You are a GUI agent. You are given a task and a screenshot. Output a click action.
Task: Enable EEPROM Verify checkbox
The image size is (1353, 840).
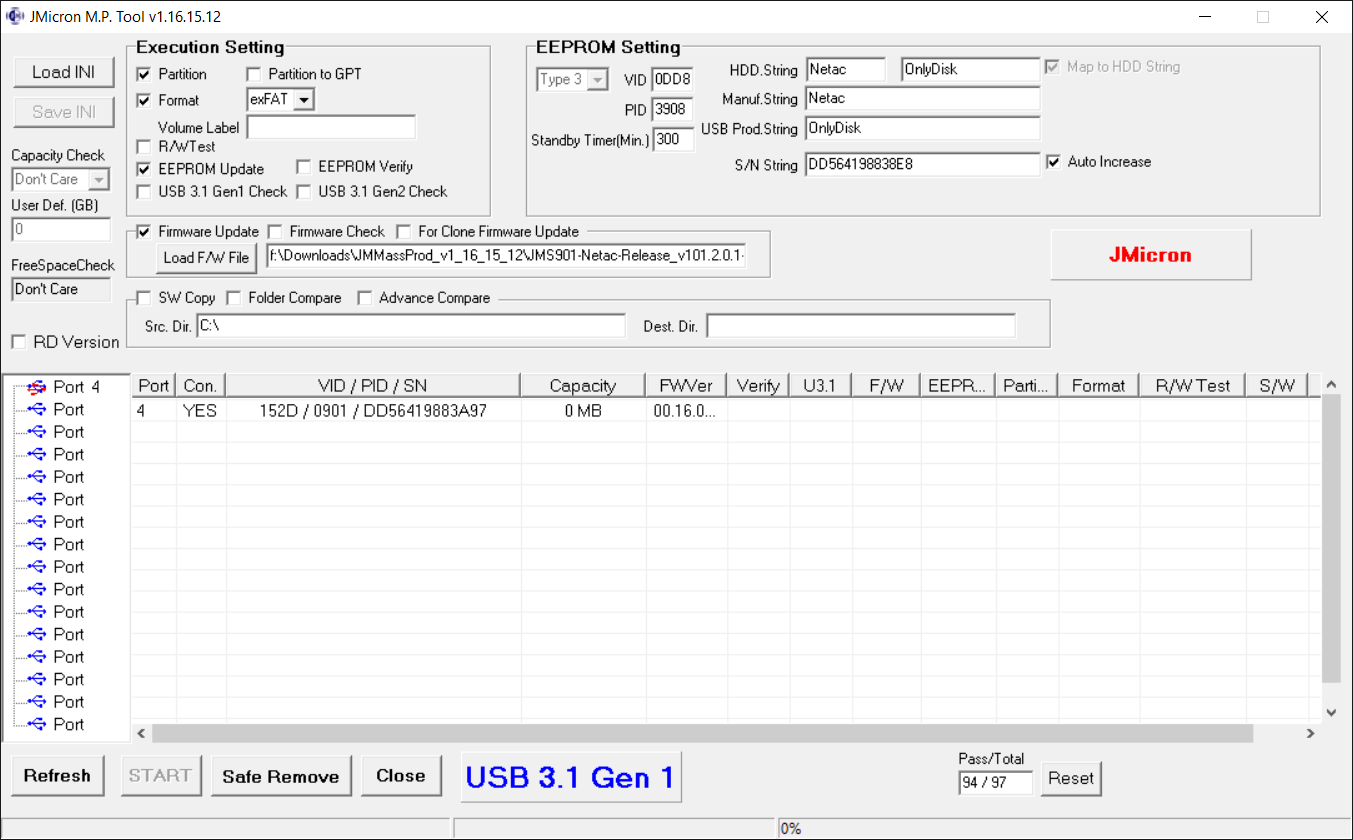click(304, 167)
